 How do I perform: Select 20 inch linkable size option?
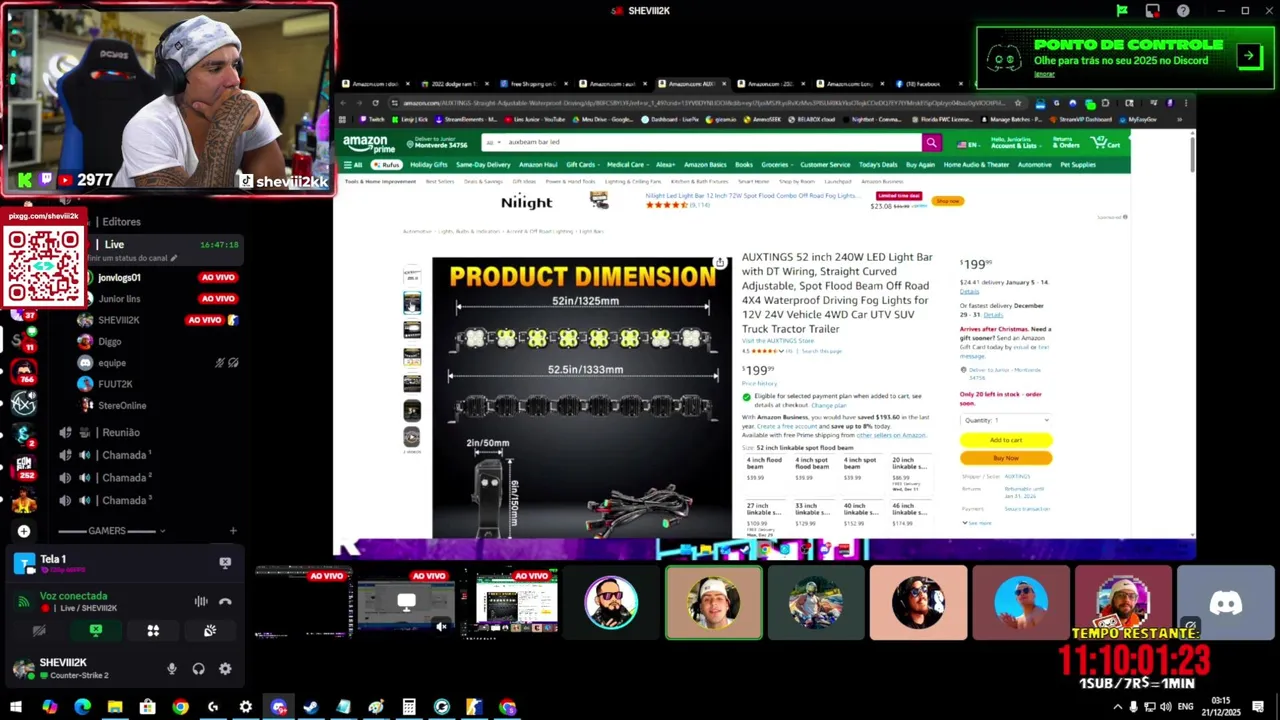[x=909, y=473]
